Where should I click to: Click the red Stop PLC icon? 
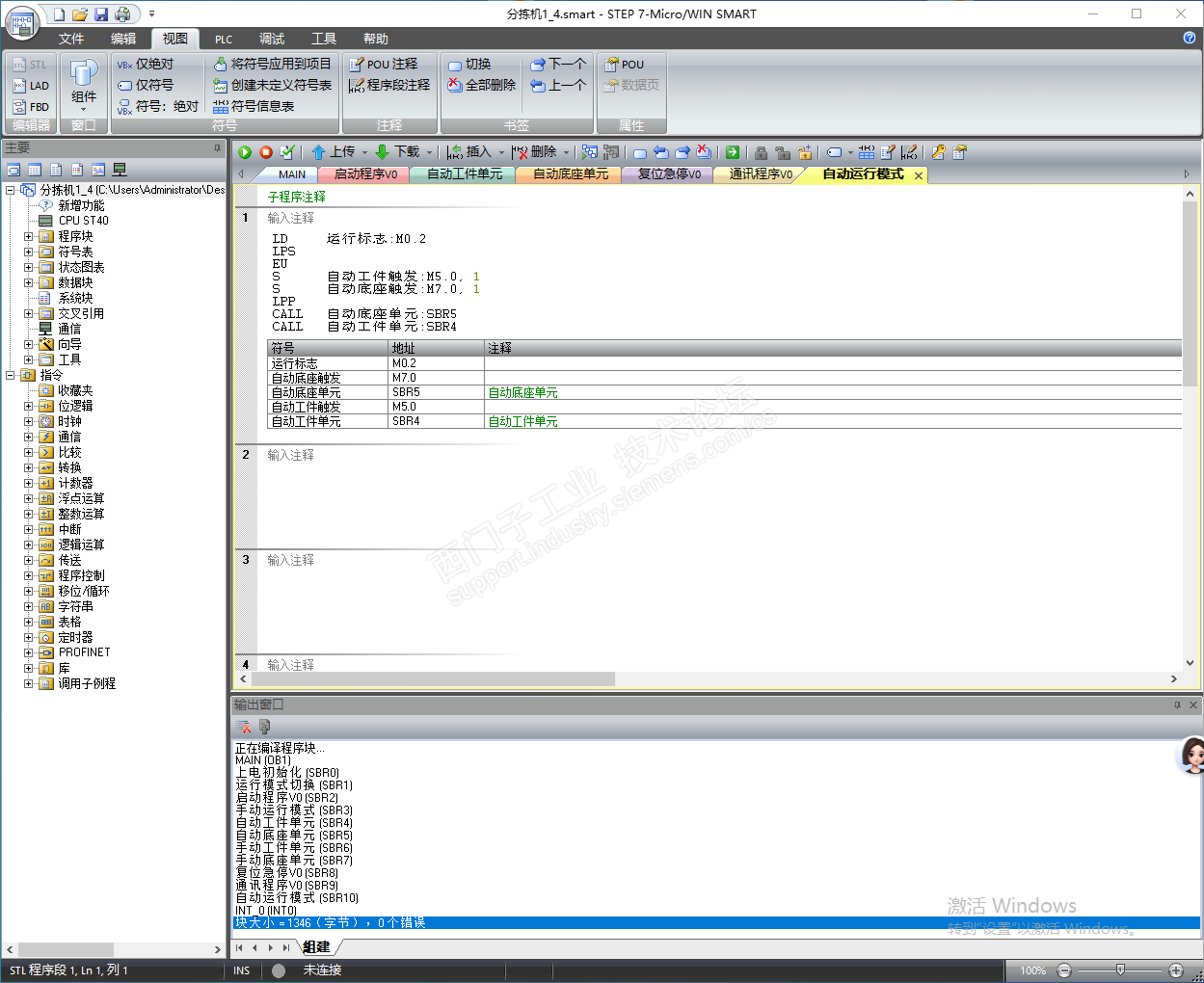click(266, 152)
